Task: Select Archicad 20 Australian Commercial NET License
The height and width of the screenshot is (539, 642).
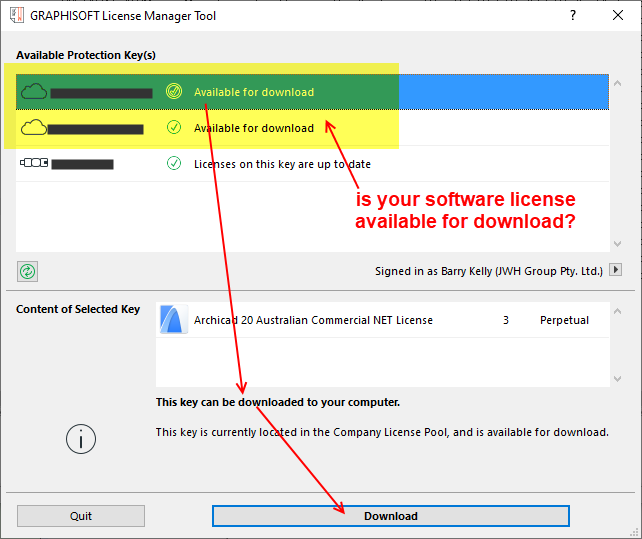Action: [313, 320]
